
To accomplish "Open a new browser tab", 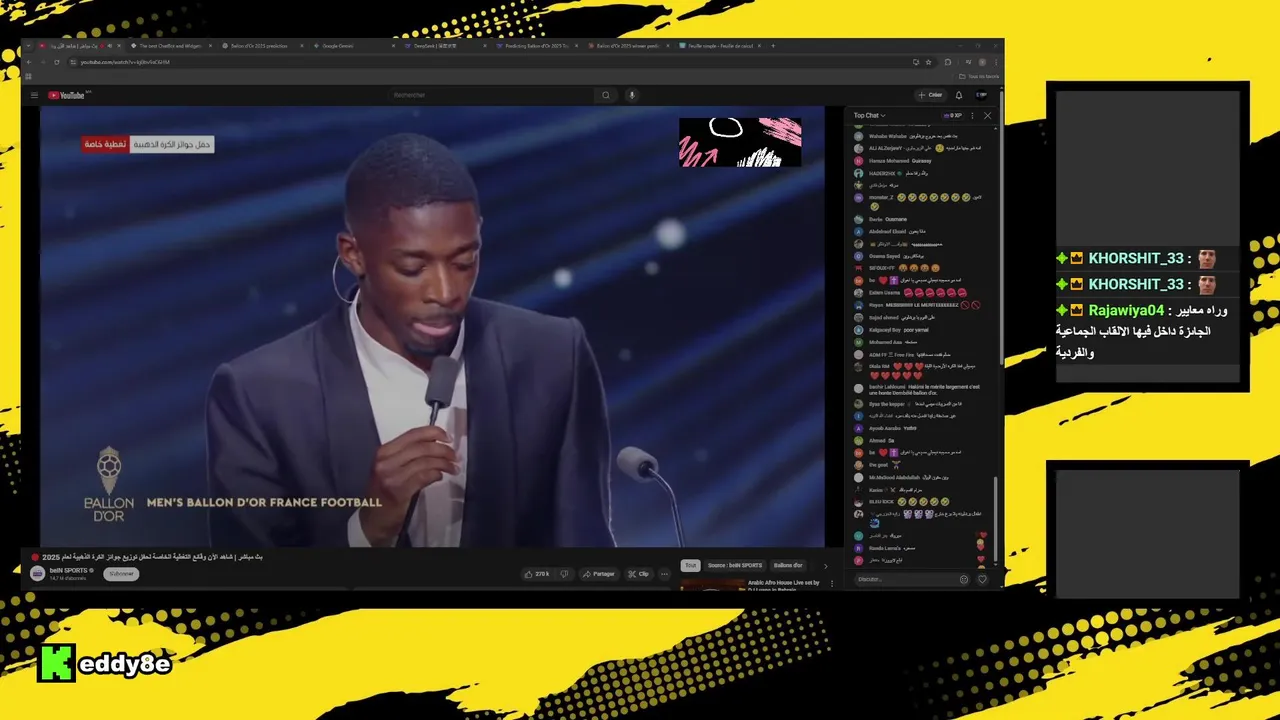I will 772,45.
